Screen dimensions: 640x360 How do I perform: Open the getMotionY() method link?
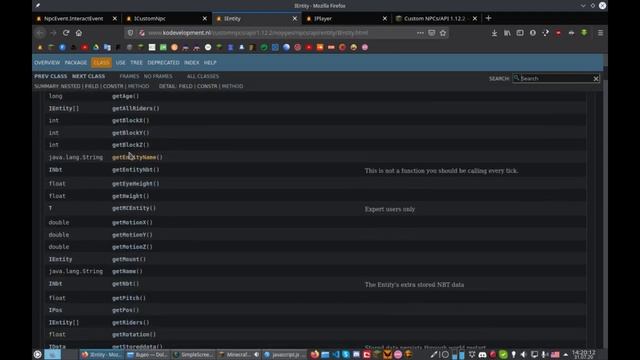point(132,235)
